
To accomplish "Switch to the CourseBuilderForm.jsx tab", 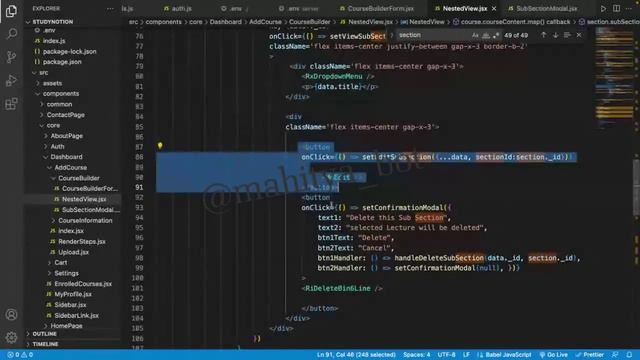I will [x=377, y=9].
